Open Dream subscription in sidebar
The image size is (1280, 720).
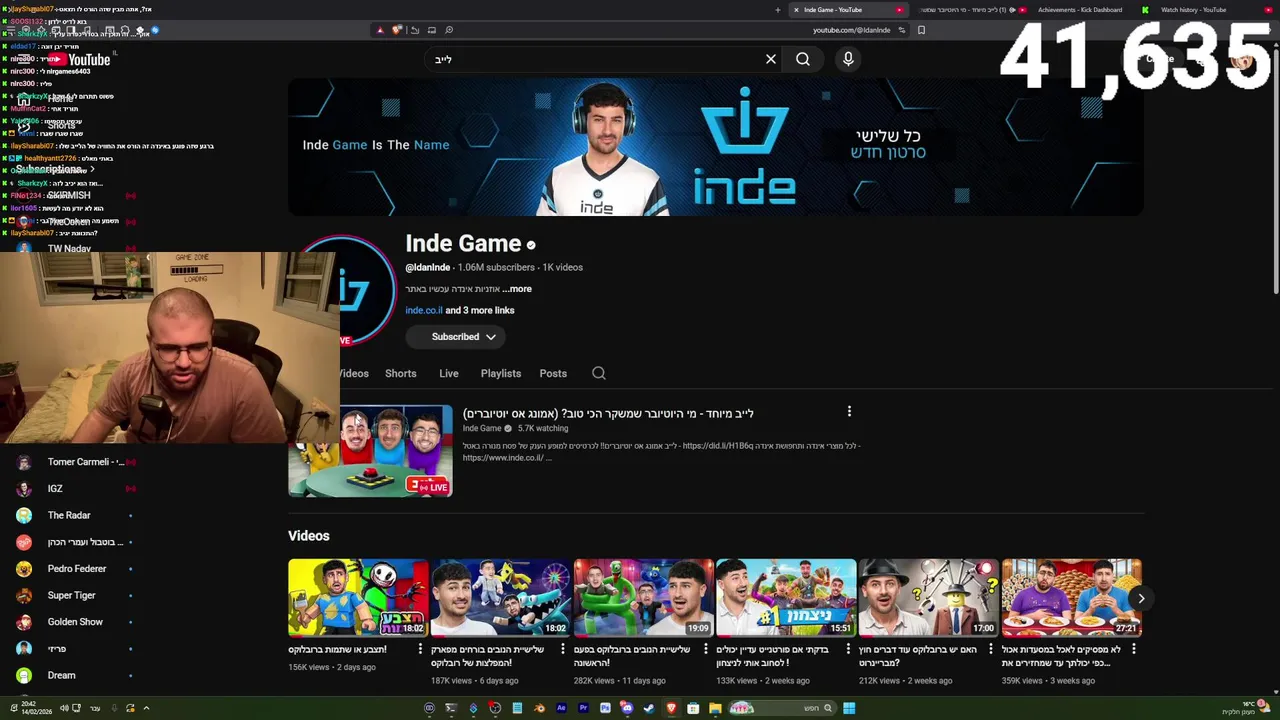point(61,676)
